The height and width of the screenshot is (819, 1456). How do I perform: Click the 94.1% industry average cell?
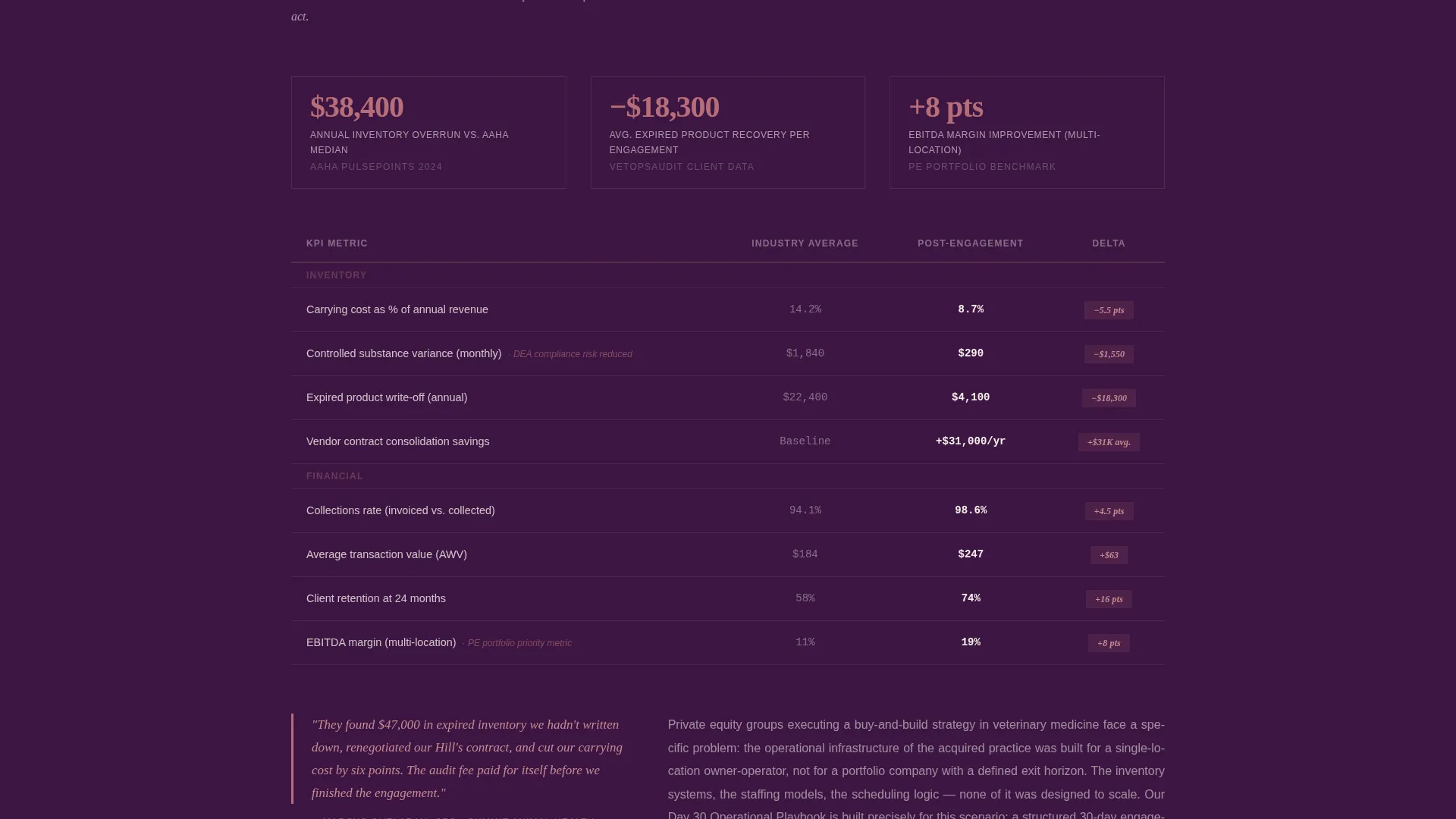[805, 510]
